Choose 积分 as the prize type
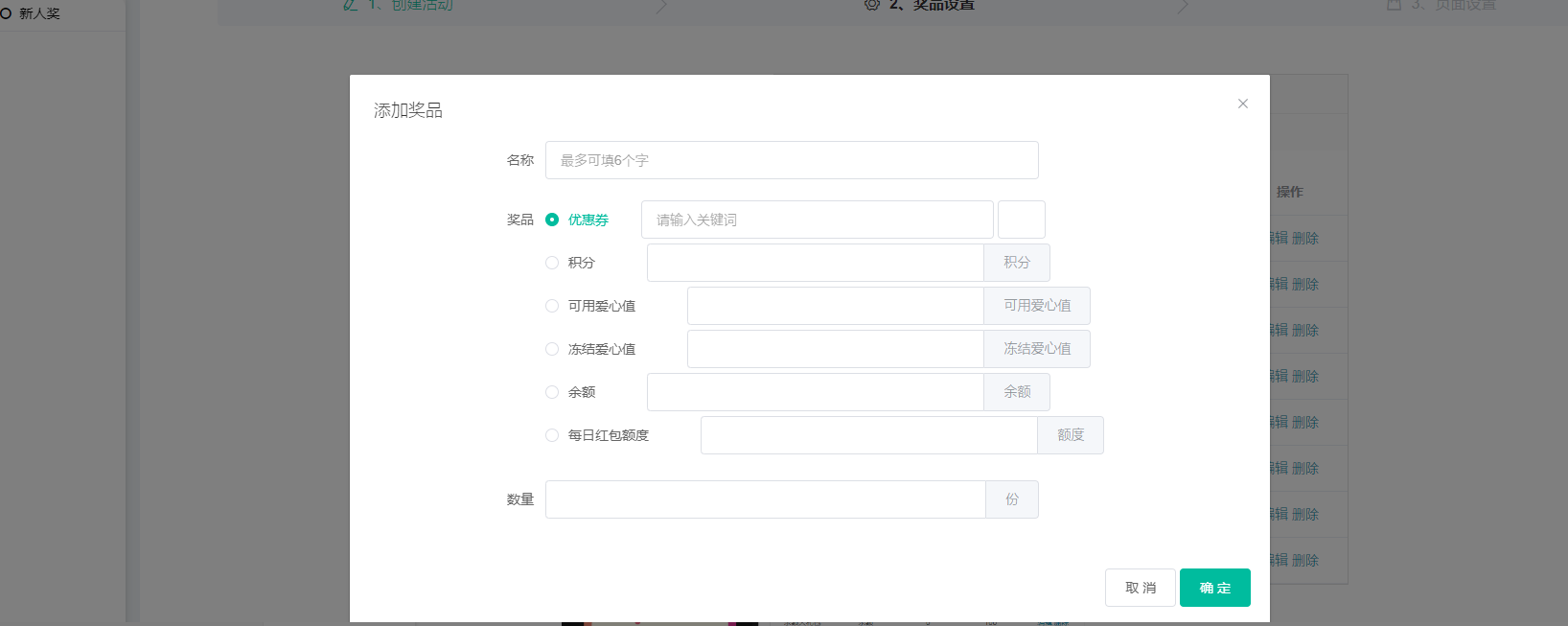This screenshot has width=1568, height=626. (x=552, y=263)
